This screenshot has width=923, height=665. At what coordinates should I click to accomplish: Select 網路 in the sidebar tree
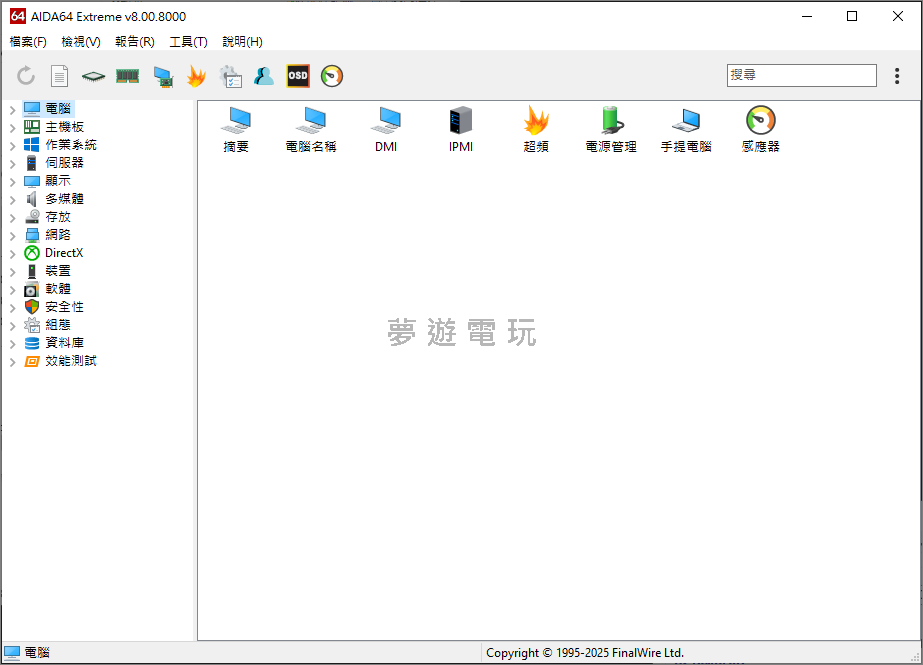(58, 235)
